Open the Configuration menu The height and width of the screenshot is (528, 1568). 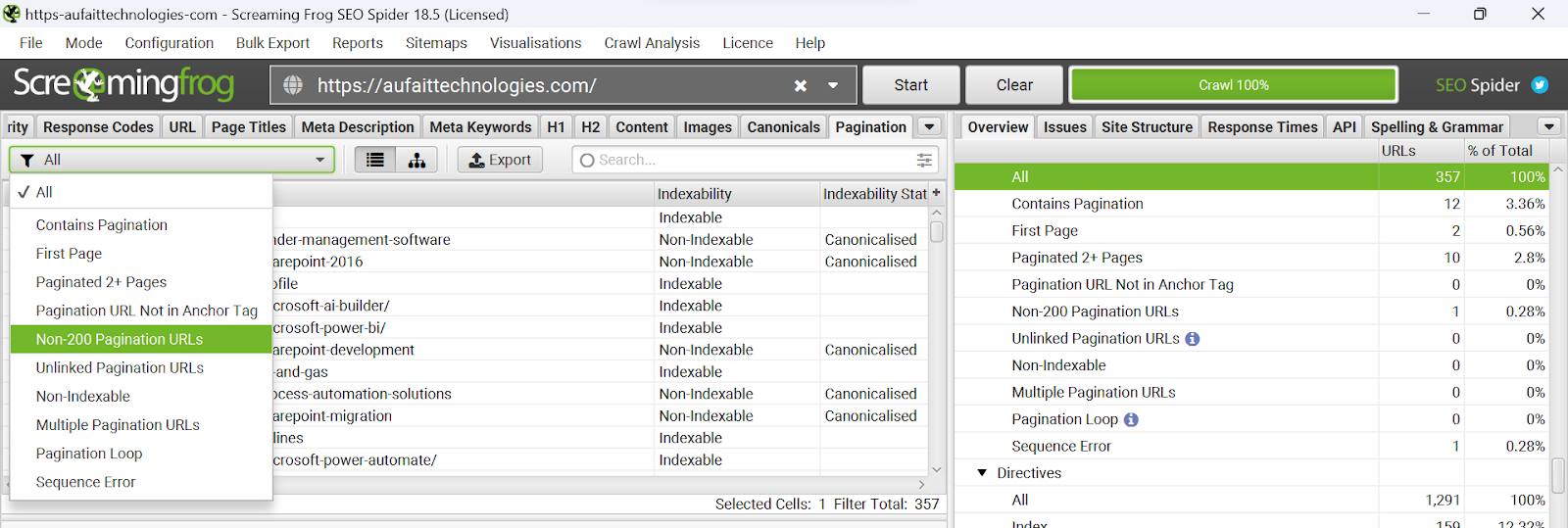click(170, 43)
